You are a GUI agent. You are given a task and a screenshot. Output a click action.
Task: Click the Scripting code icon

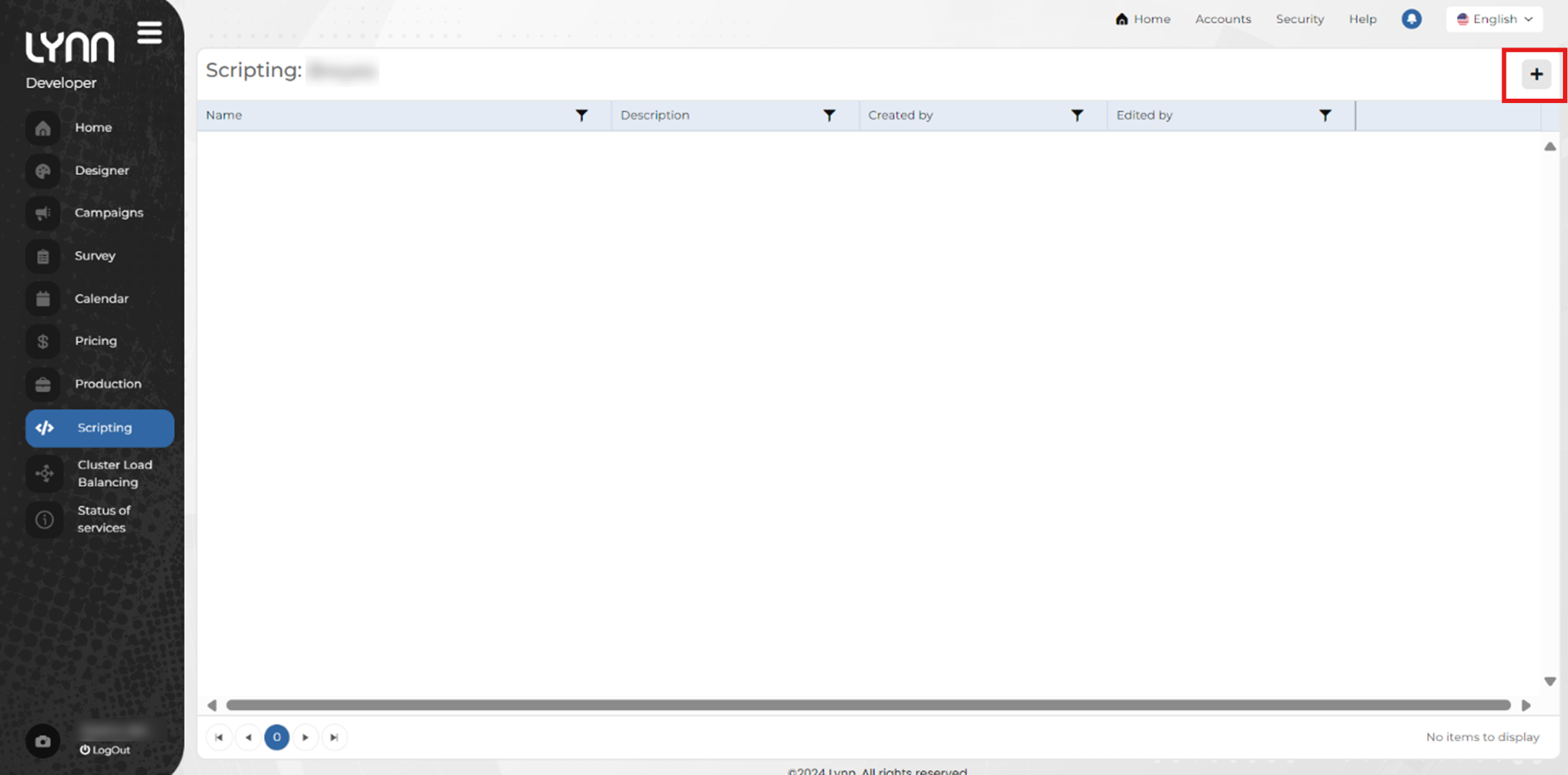pyautogui.click(x=45, y=428)
